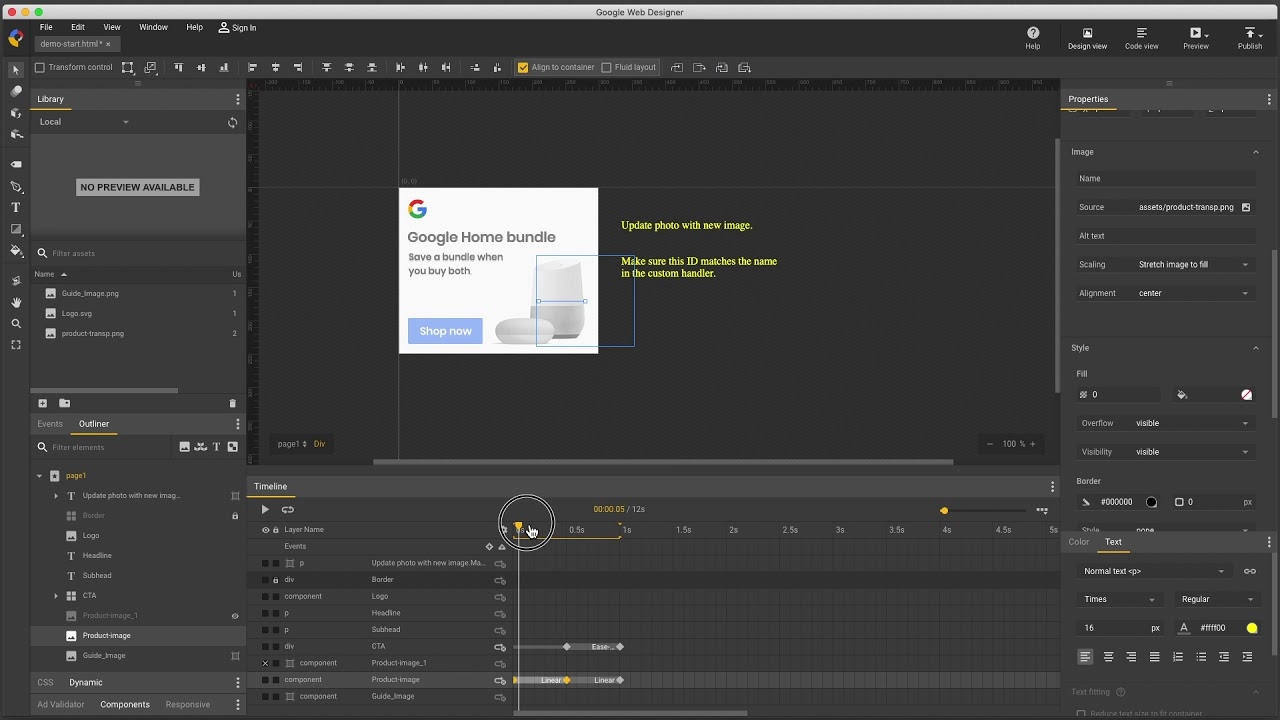Switch to Code view
Image resolution: width=1280 pixels, height=720 pixels.
point(1141,38)
